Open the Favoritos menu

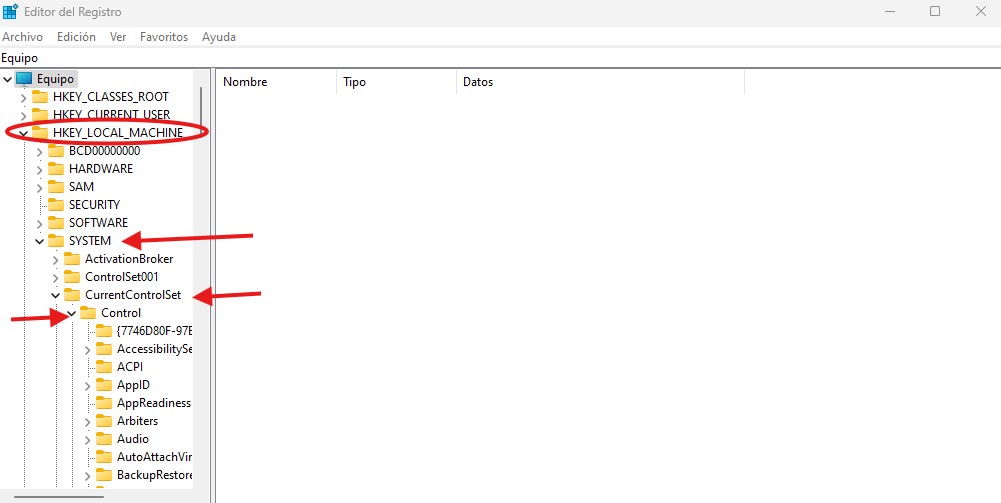pos(164,37)
